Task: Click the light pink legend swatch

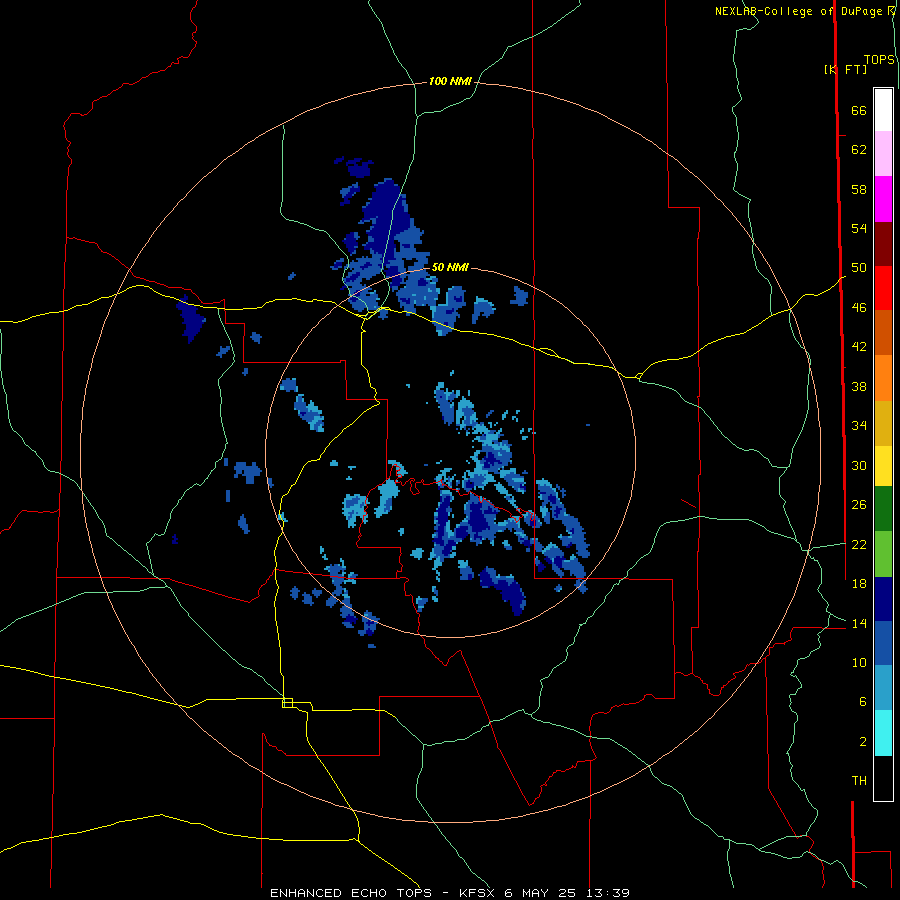Action: coord(883,154)
